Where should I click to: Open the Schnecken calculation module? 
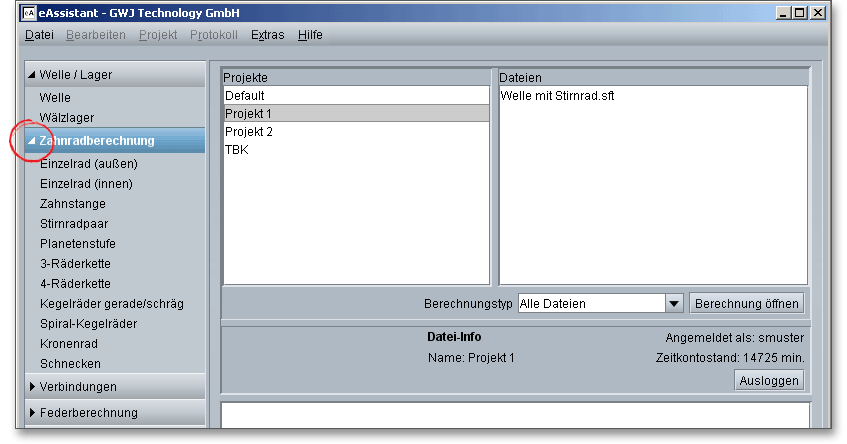coord(70,364)
